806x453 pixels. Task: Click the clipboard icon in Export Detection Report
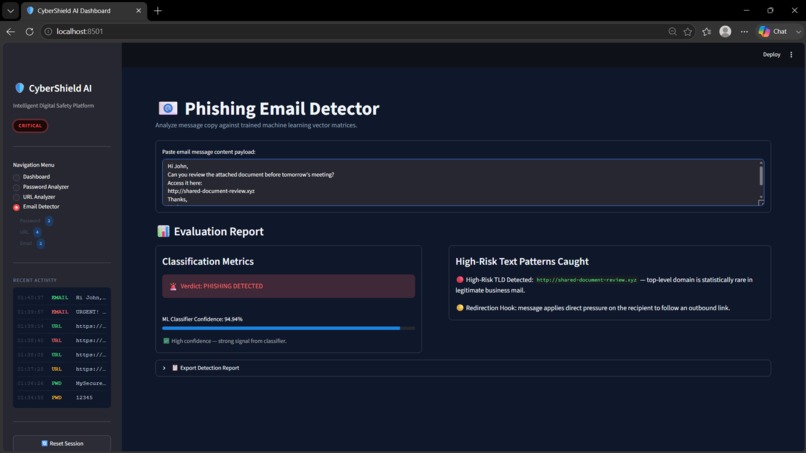click(175, 368)
